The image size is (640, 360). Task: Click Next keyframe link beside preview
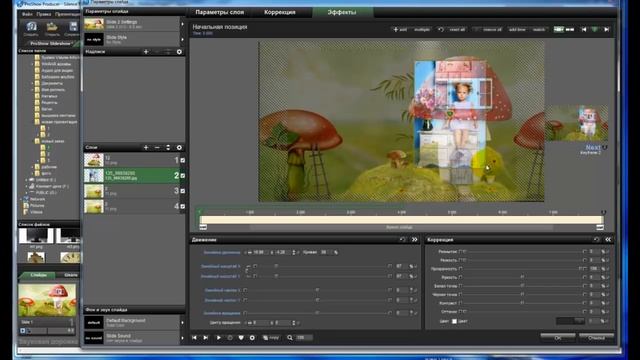click(x=593, y=147)
